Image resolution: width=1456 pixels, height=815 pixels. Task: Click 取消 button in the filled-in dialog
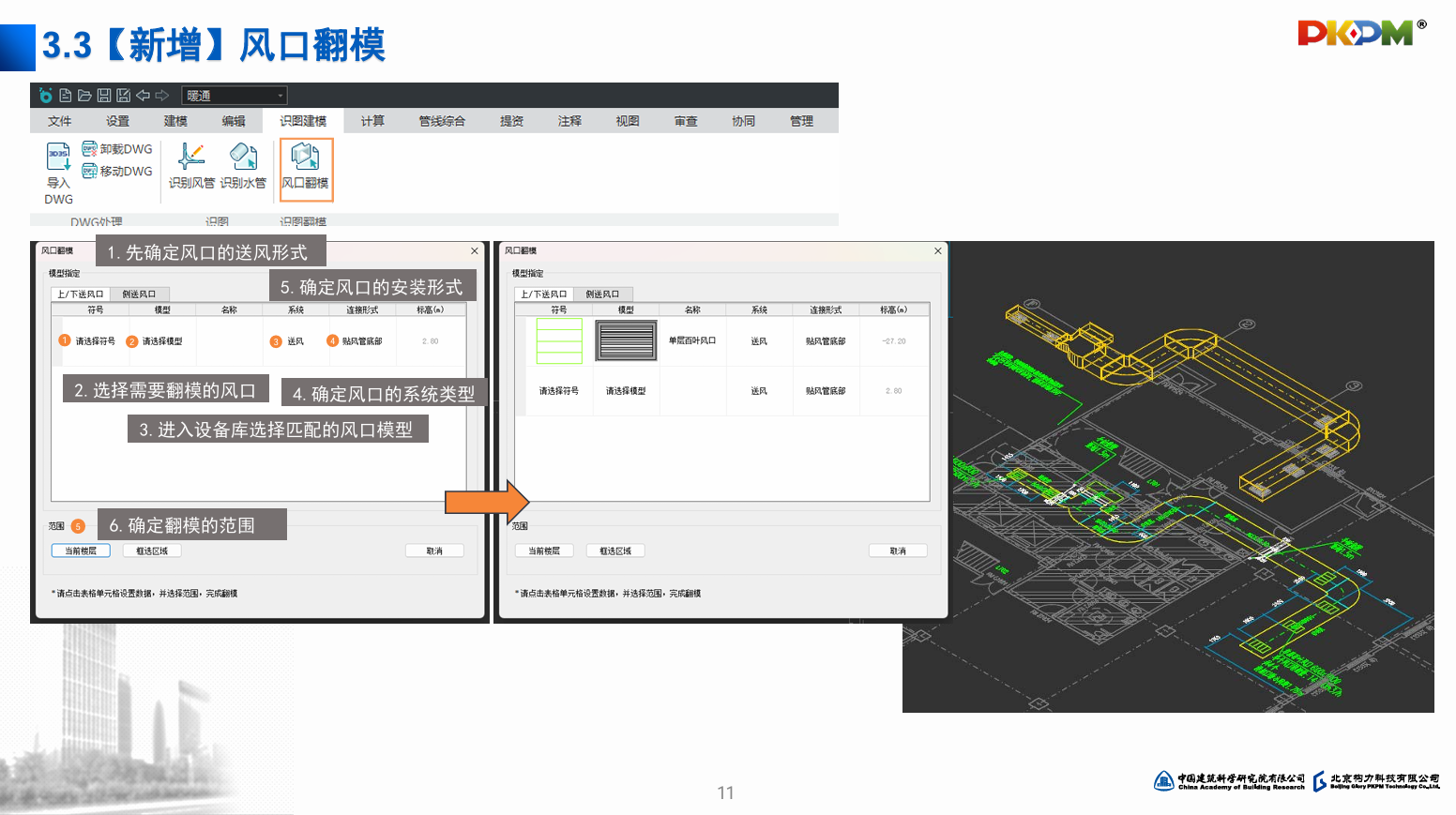pos(898,551)
